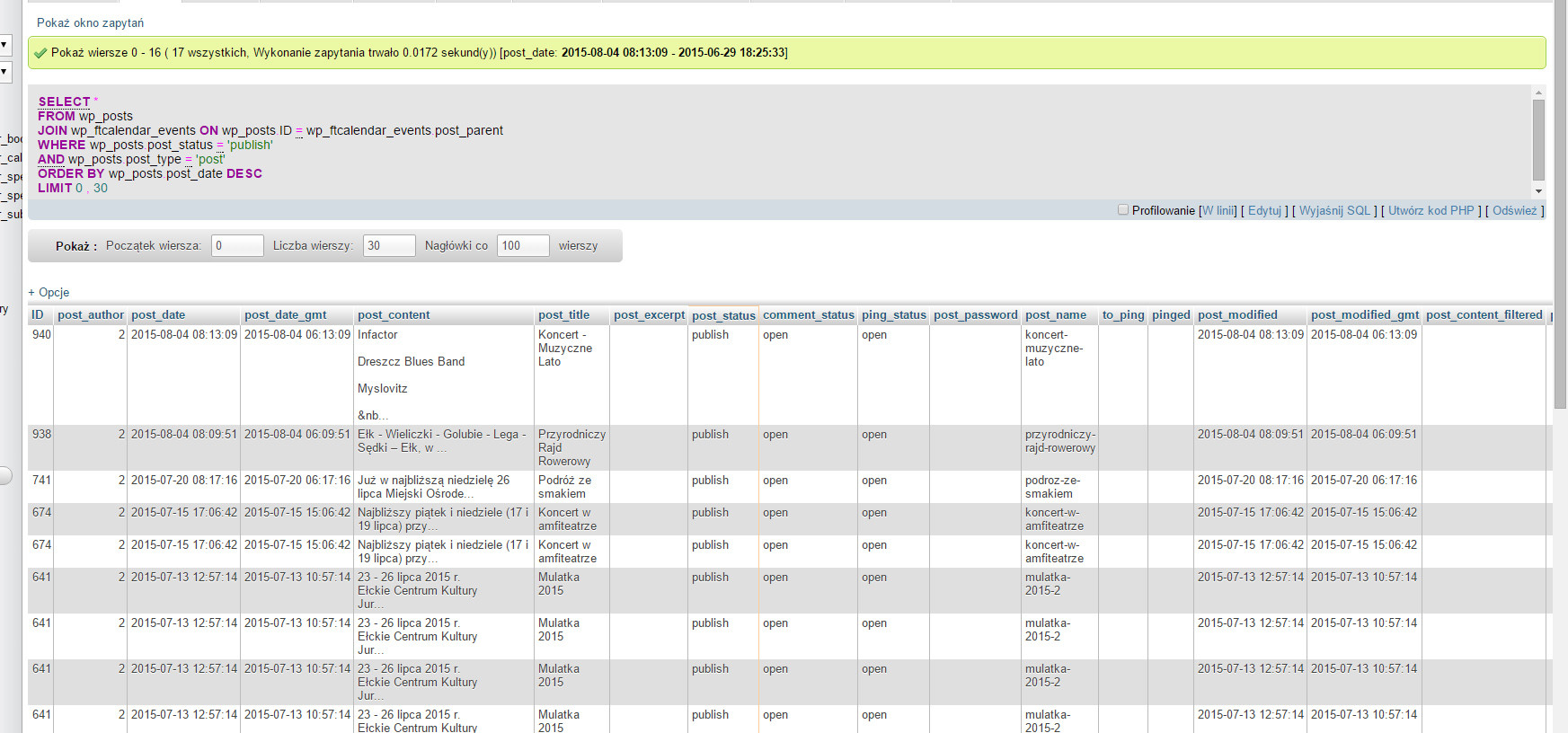Image resolution: width=1568 pixels, height=733 pixels.
Task: Open the 'Pokaż okno zapytań' link
Action: pyautogui.click(x=90, y=22)
